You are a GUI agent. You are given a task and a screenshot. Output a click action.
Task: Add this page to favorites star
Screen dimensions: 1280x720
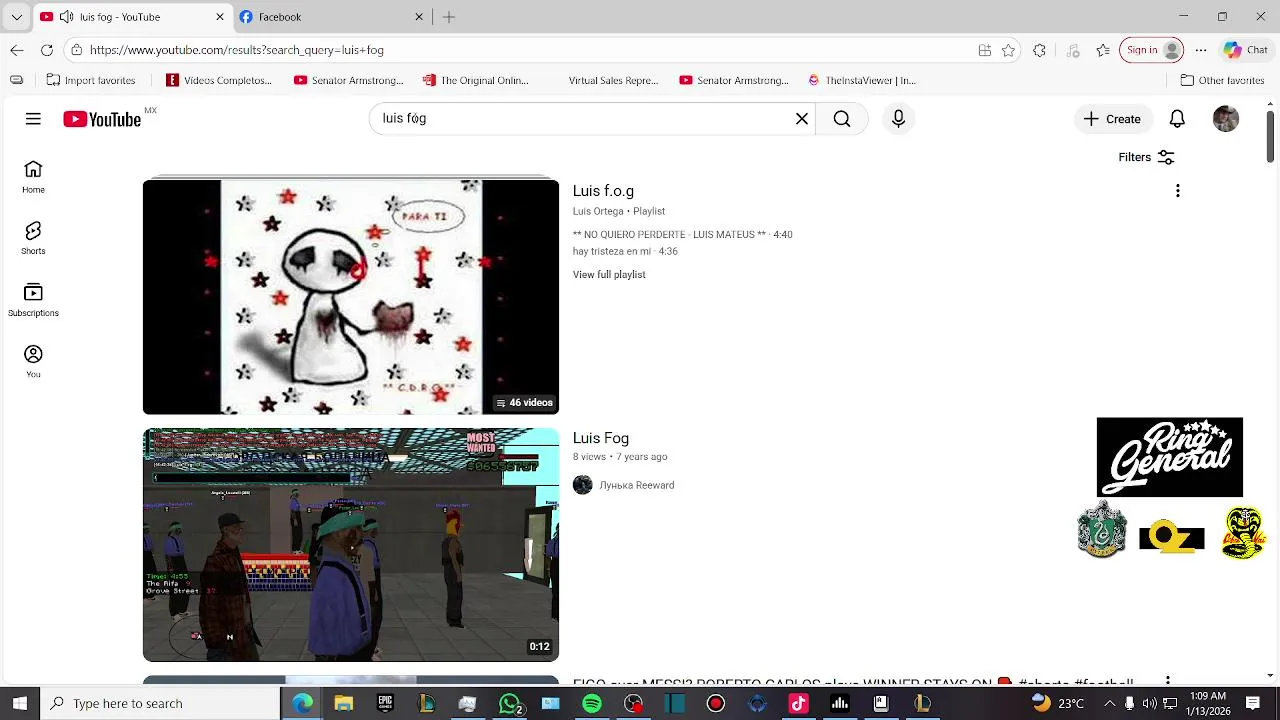1008,50
